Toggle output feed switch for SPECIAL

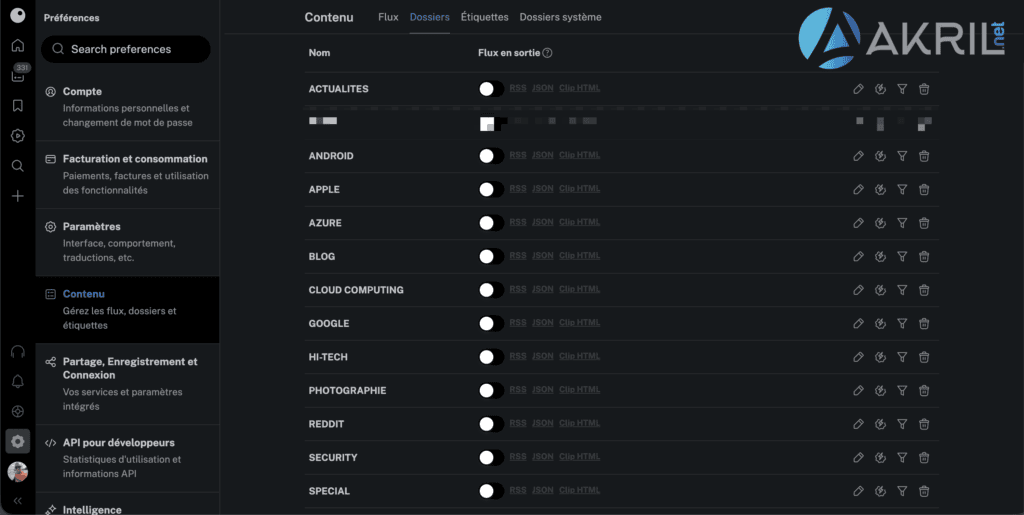point(491,491)
